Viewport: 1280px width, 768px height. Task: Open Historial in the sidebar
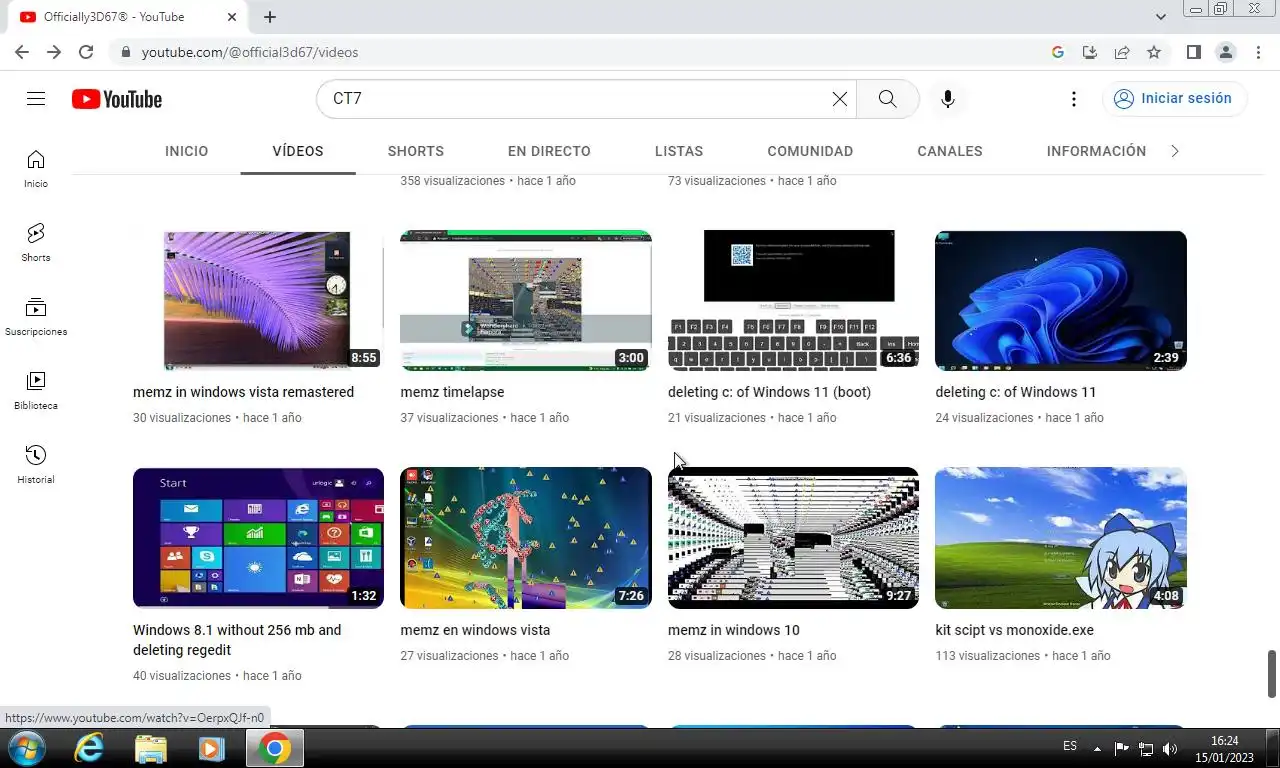36,464
